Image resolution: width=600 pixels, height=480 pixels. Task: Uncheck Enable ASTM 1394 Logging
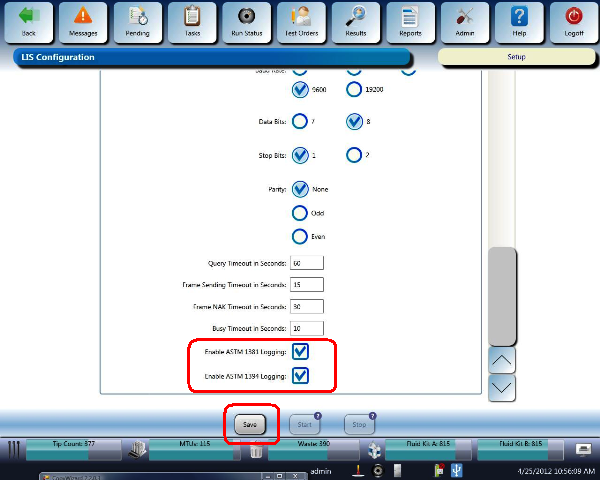[300, 376]
